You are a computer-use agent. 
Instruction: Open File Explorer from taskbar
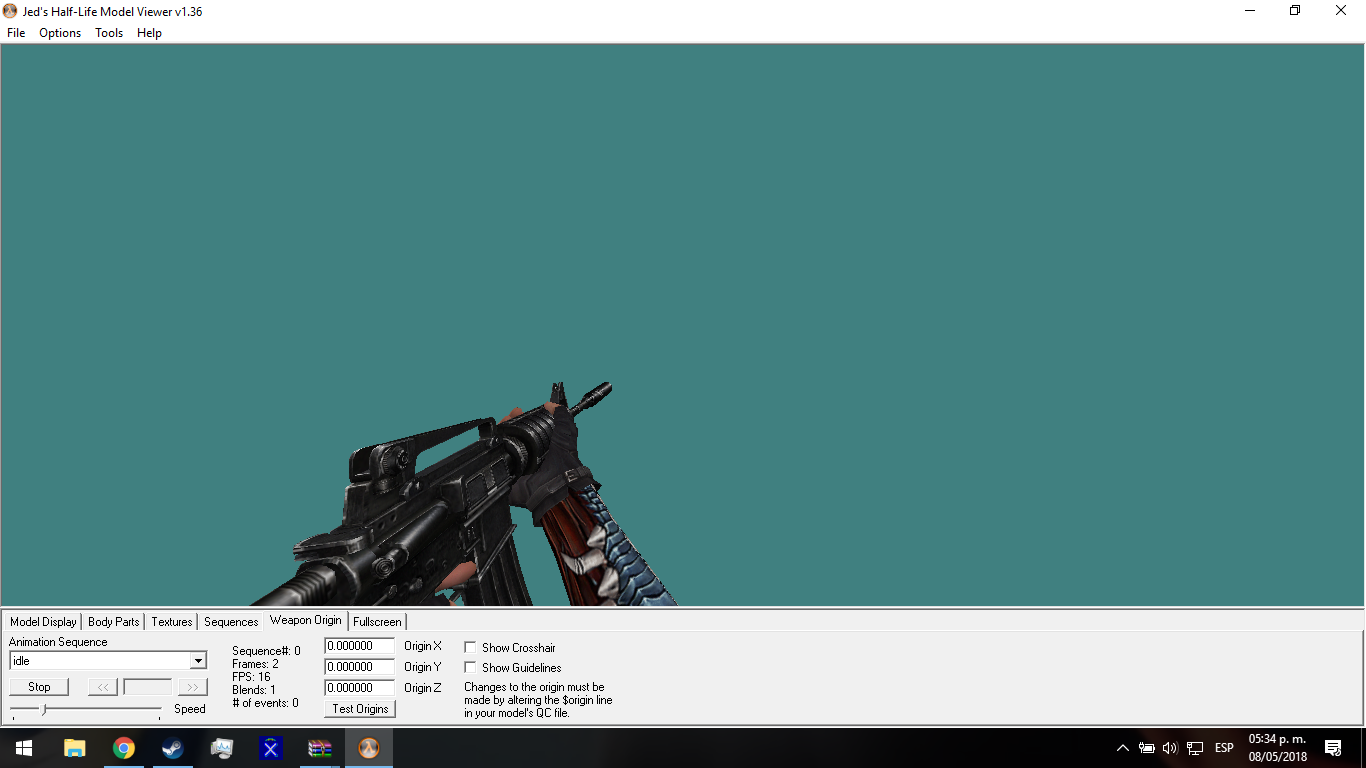[75, 748]
